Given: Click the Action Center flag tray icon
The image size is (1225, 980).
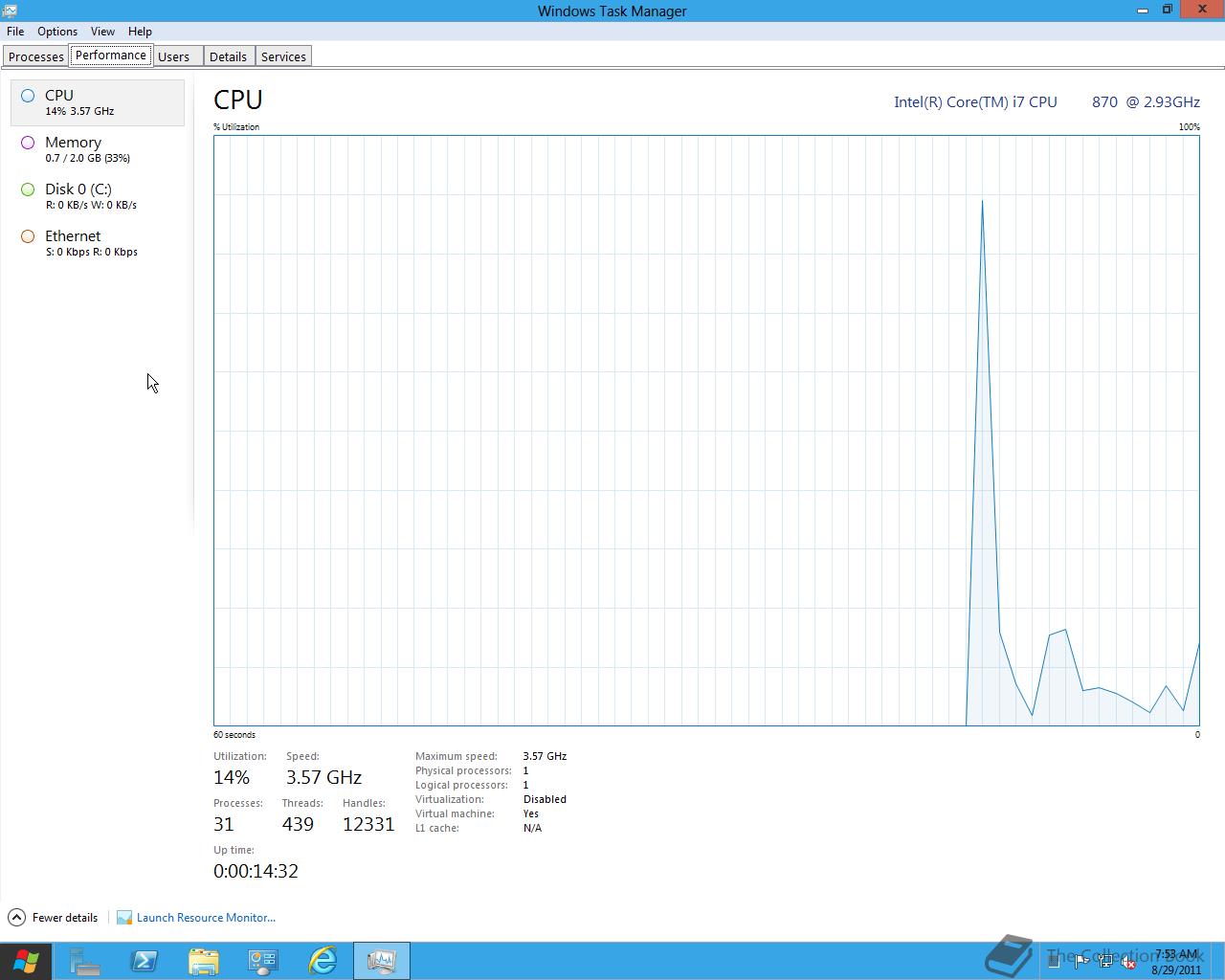Looking at the screenshot, I should pos(1081,963).
